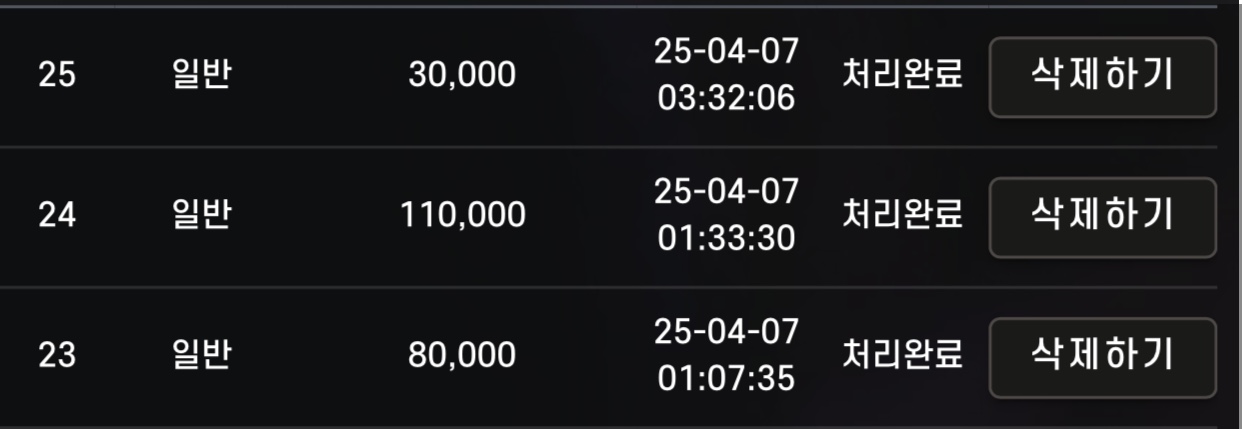Click 삭제하기 for the 30,000 entry
The width and height of the screenshot is (1242, 429).
click(1103, 77)
